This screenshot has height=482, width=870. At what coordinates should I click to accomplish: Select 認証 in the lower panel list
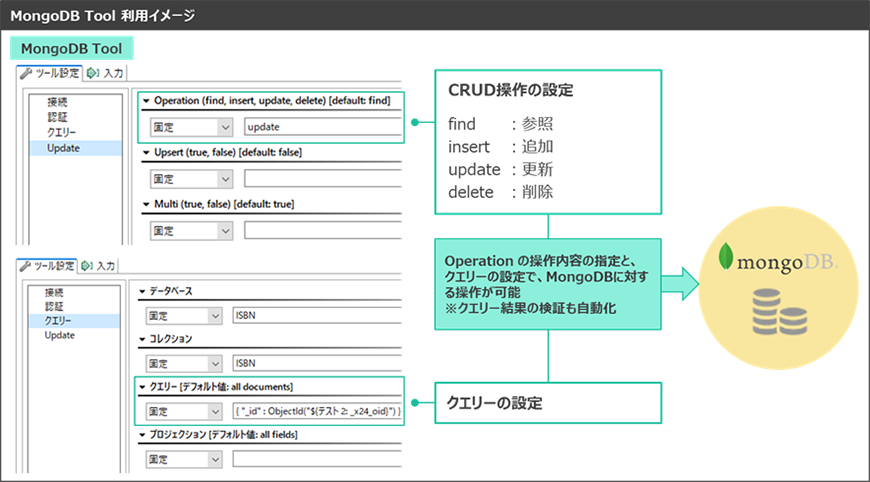point(54,307)
